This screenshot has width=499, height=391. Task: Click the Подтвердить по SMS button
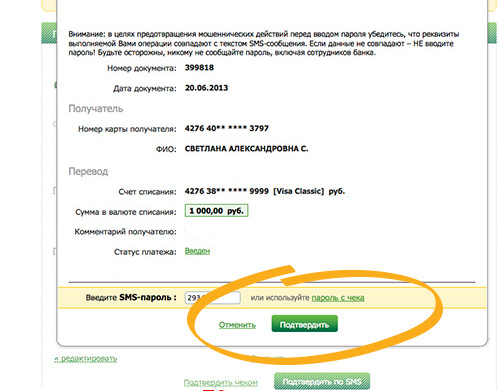[x=322, y=382]
